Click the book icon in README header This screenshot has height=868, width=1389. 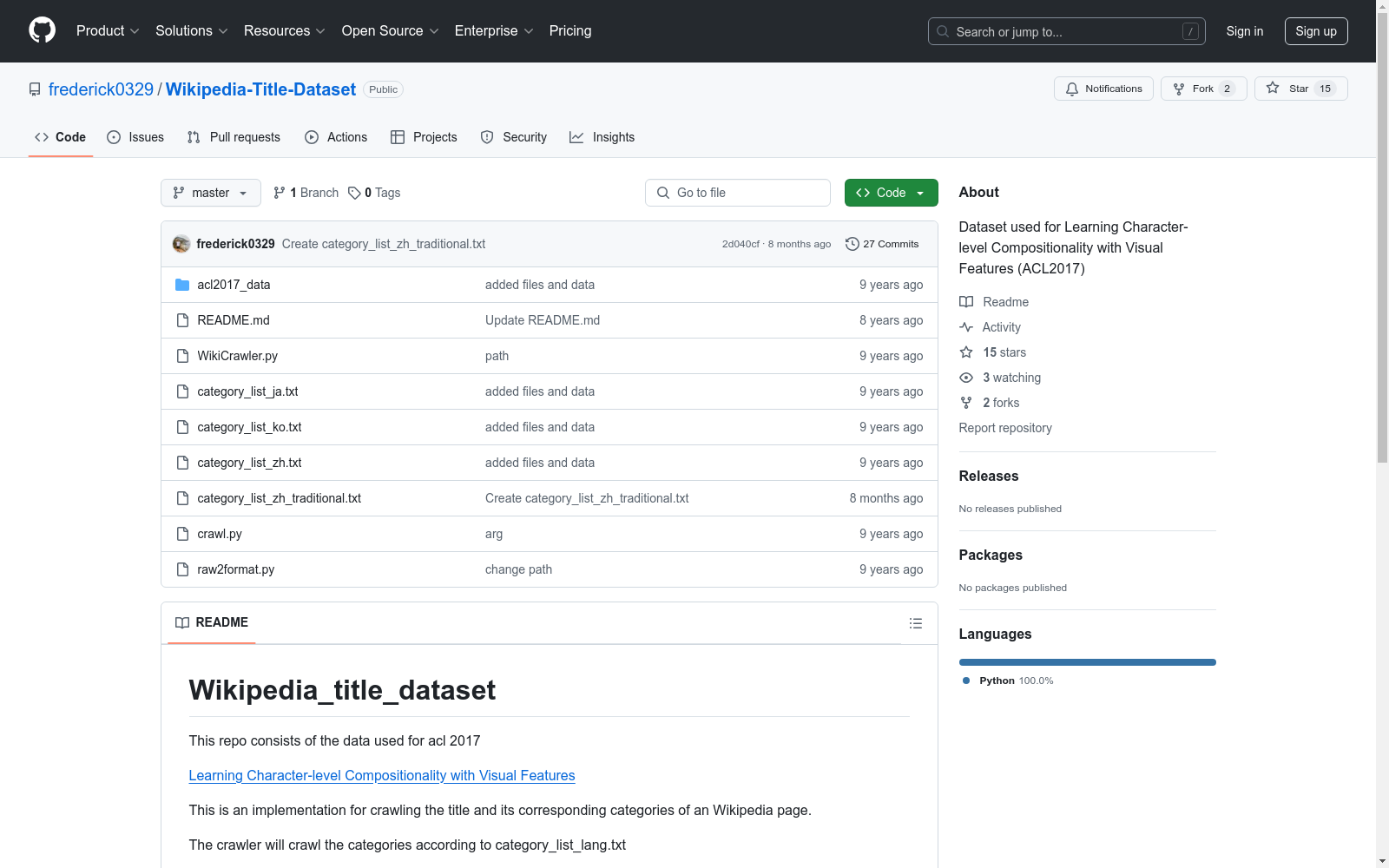pos(182,622)
